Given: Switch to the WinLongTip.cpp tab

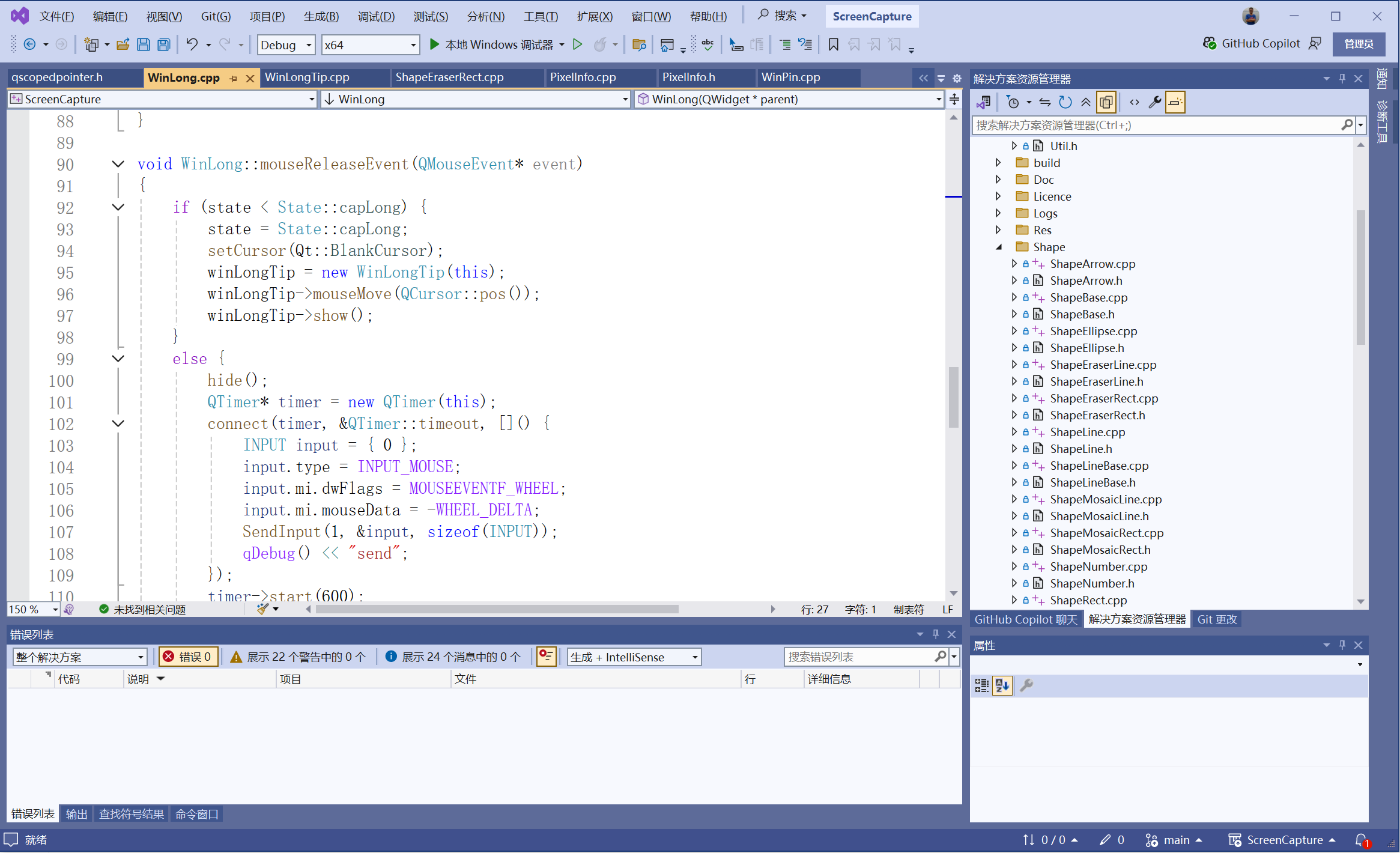Looking at the screenshot, I should 307,77.
